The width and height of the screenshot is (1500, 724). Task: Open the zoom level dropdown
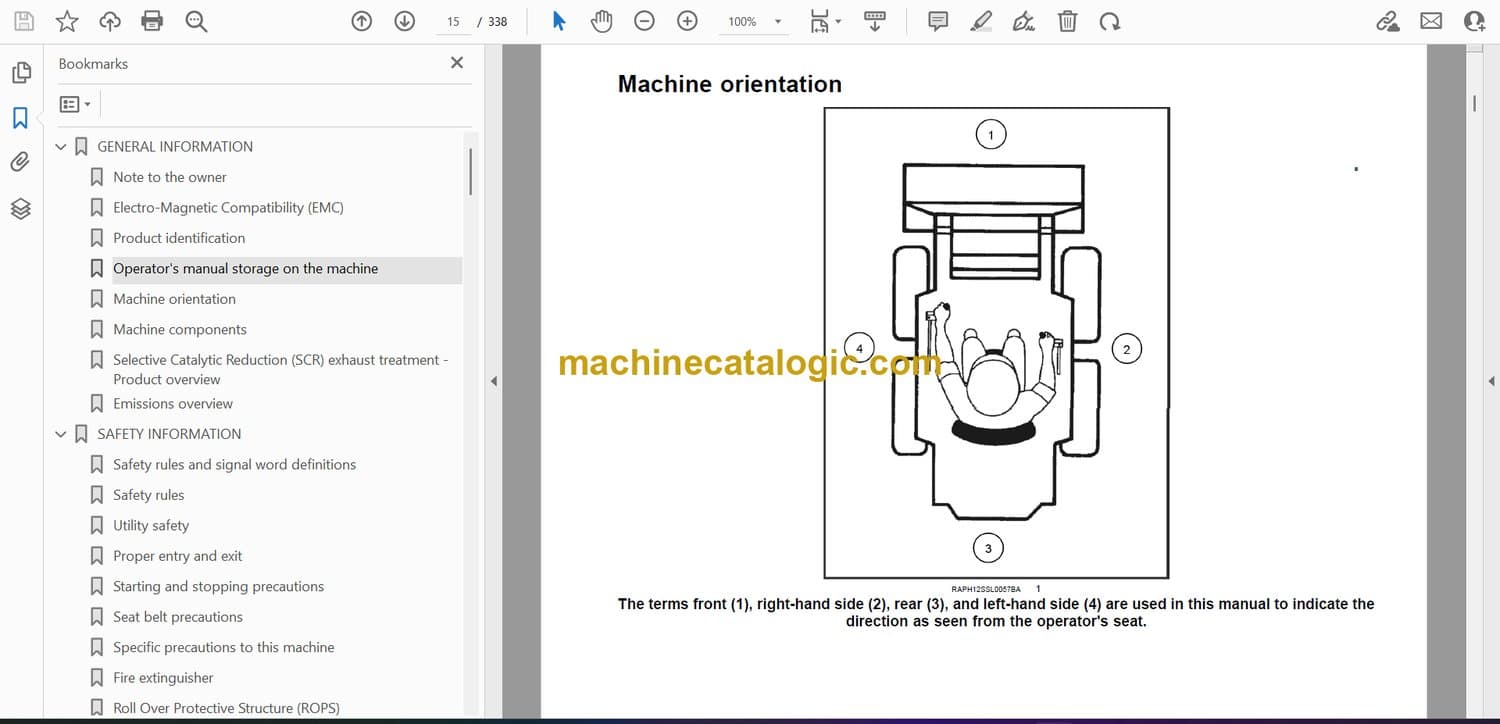778,21
